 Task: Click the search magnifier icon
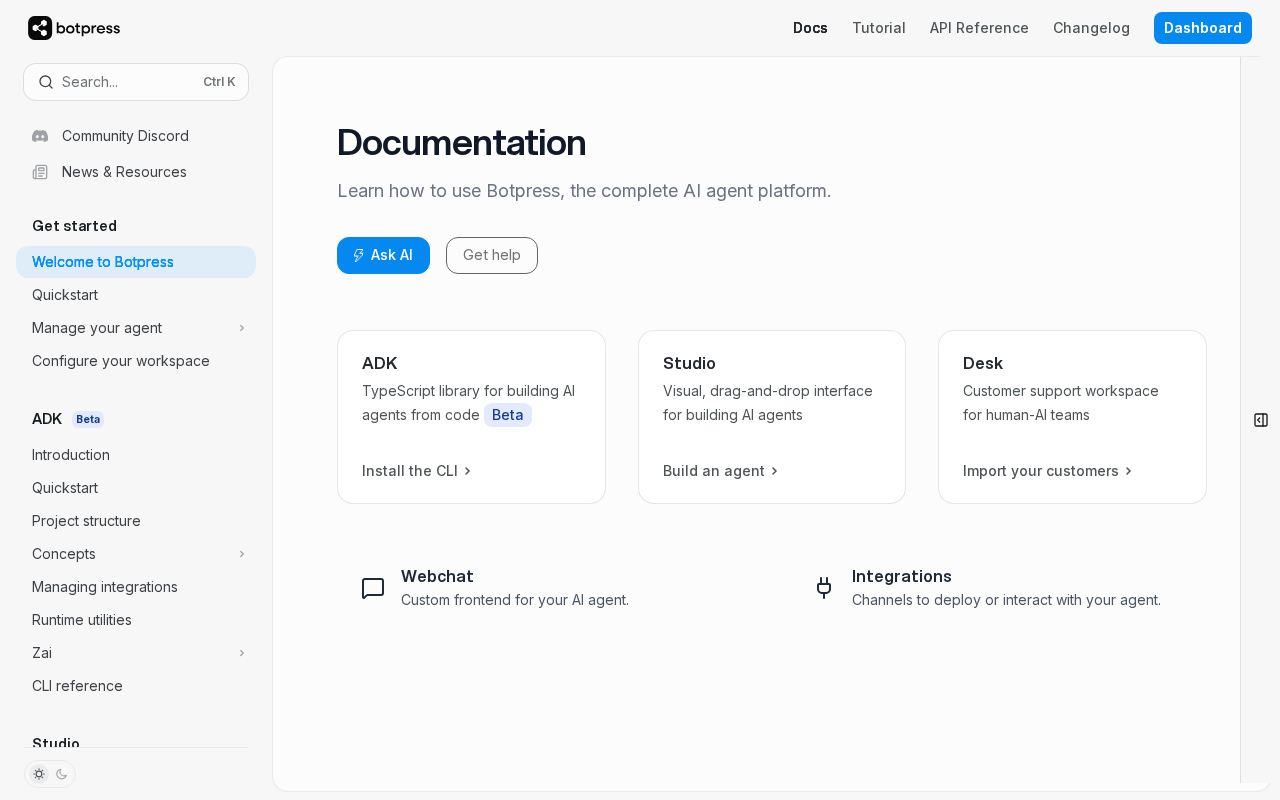click(46, 82)
